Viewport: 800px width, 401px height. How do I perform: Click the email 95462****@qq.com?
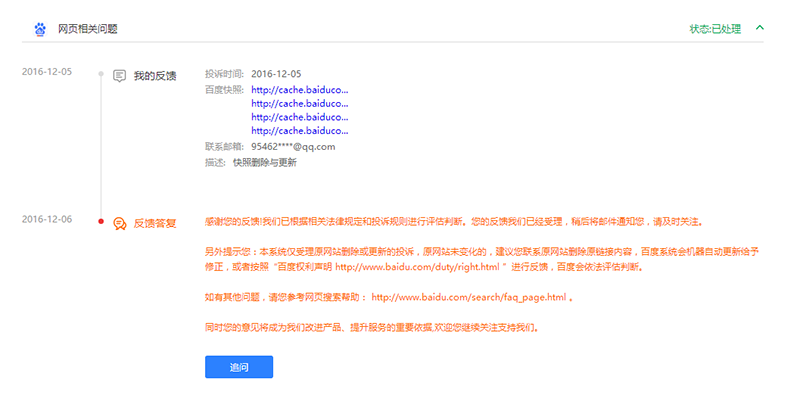293,147
